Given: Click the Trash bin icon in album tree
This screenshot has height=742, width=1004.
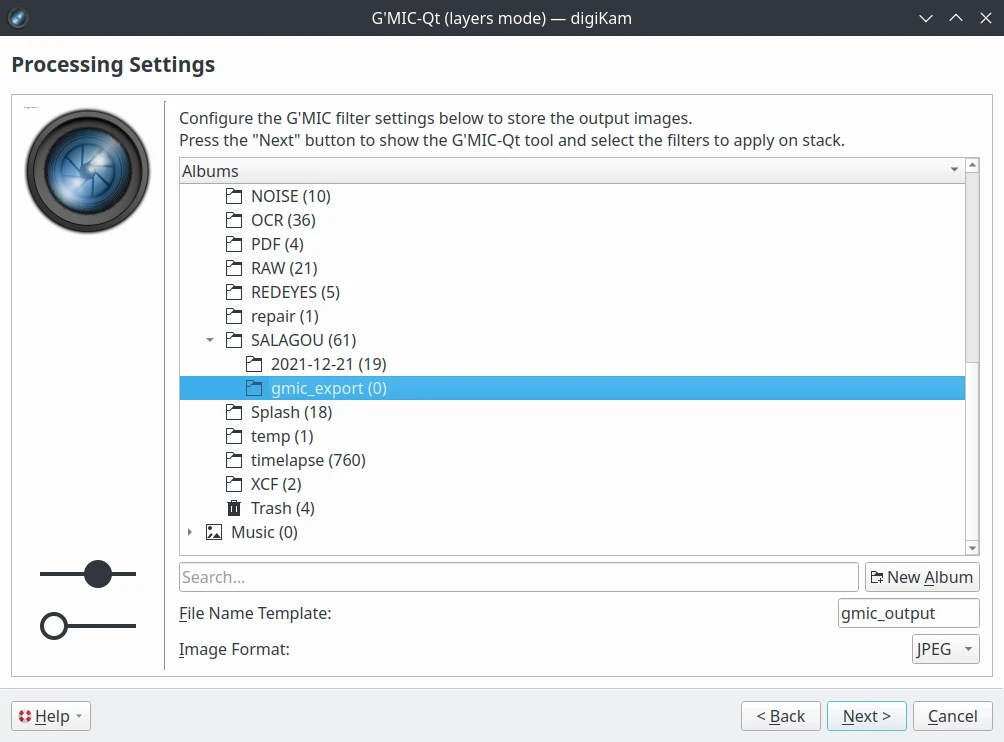Looking at the screenshot, I should pyautogui.click(x=234, y=508).
